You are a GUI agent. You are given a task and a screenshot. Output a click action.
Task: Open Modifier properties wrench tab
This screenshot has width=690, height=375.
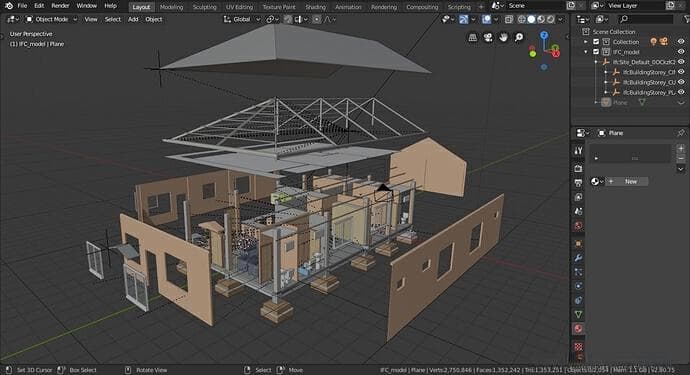coord(578,258)
